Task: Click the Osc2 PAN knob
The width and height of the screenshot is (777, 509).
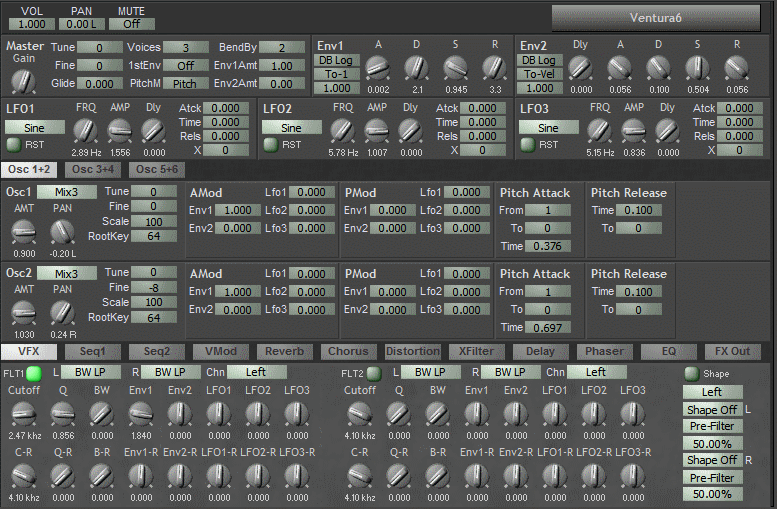Action: 62,313
